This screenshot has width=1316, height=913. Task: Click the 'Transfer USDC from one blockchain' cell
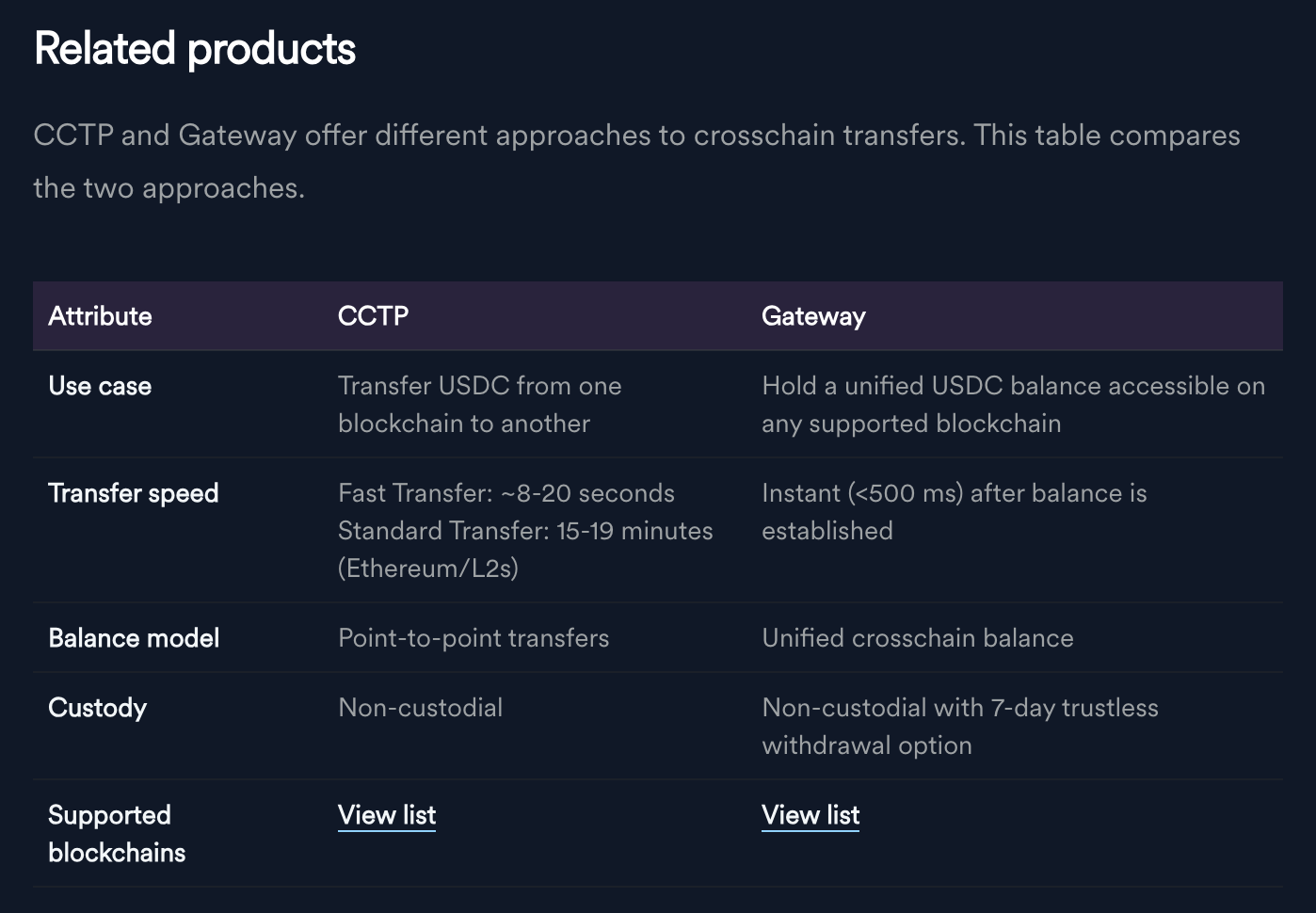(x=480, y=405)
